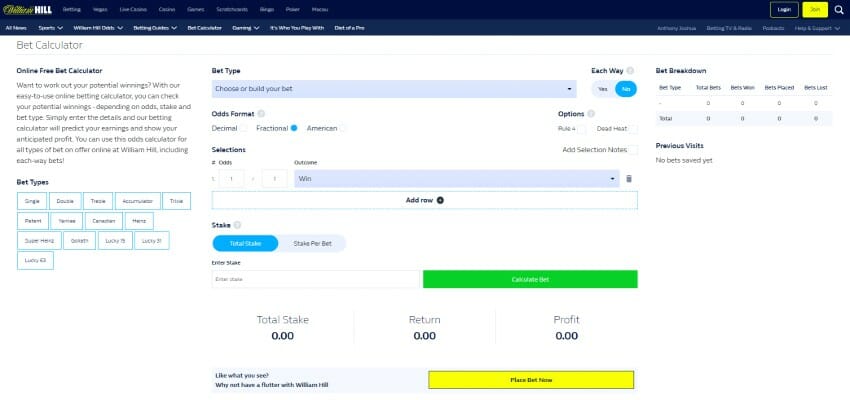Open the Vegas top menu item

click(100, 10)
